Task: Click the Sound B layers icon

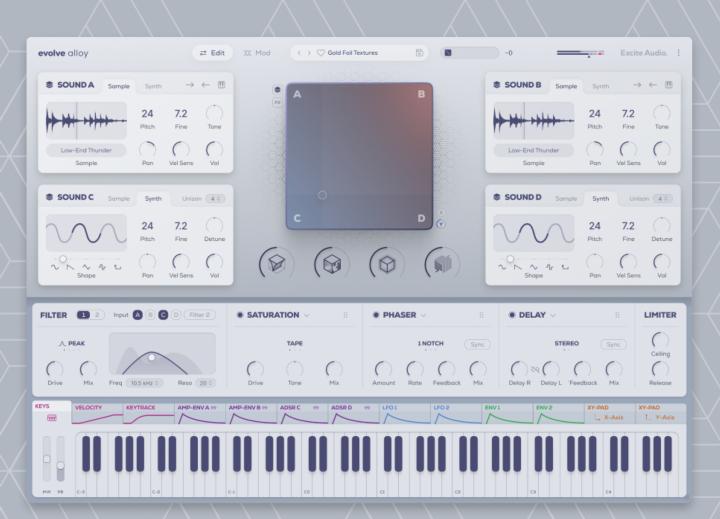Action: point(496,85)
